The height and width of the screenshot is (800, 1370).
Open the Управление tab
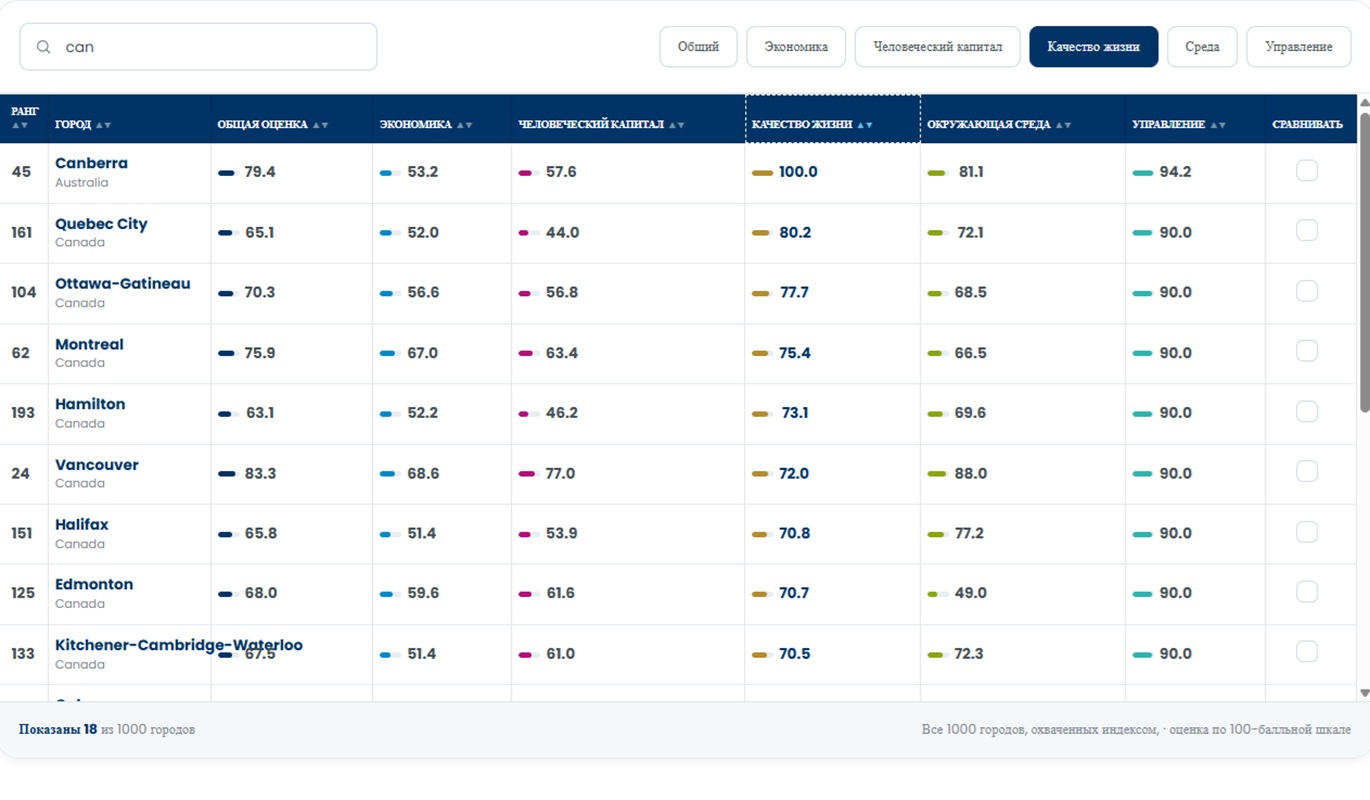[1299, 47]
